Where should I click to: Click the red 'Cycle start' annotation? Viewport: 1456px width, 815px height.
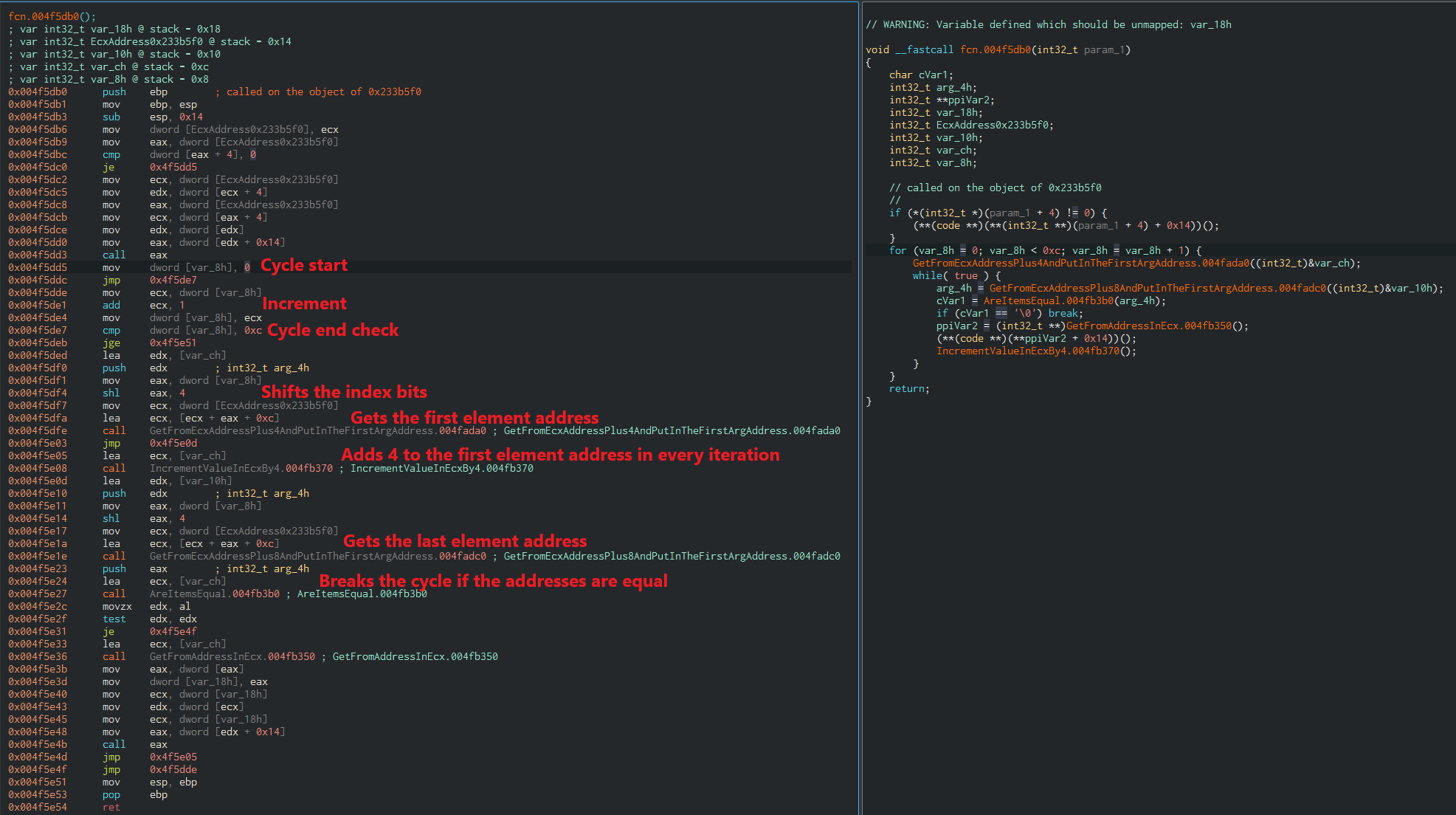point(303,265)
